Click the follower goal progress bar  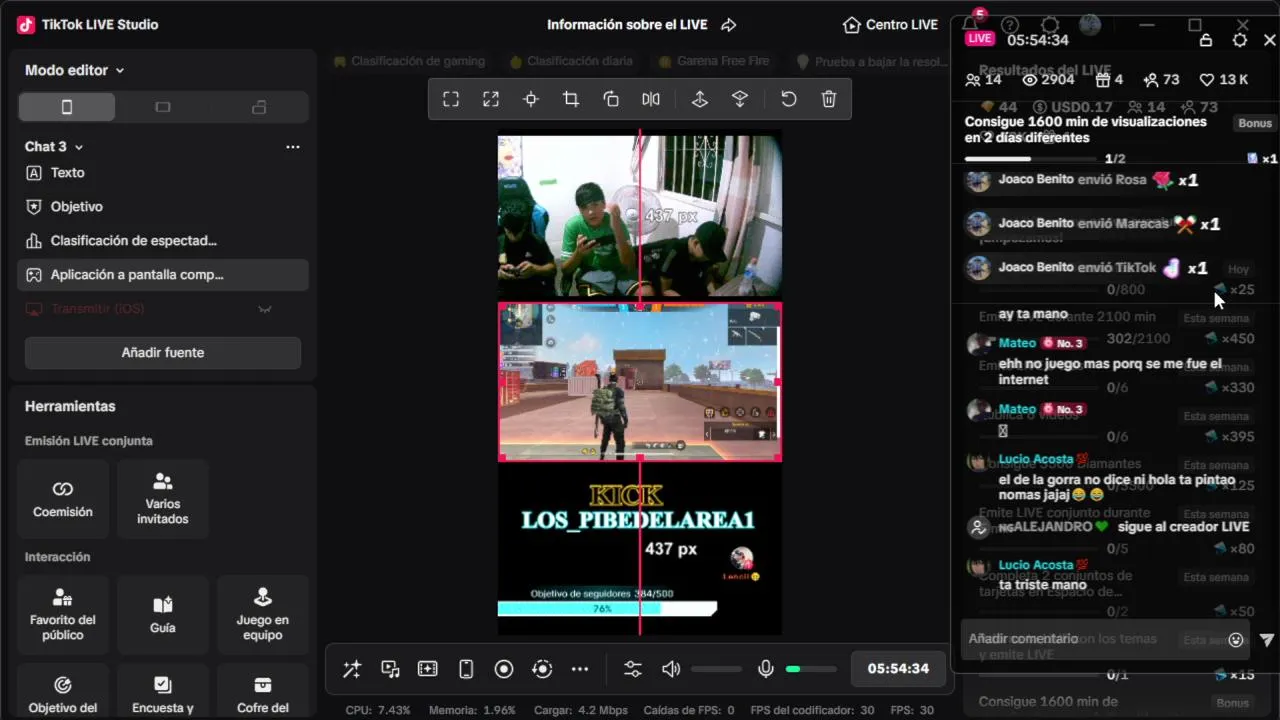click(607, 608)
